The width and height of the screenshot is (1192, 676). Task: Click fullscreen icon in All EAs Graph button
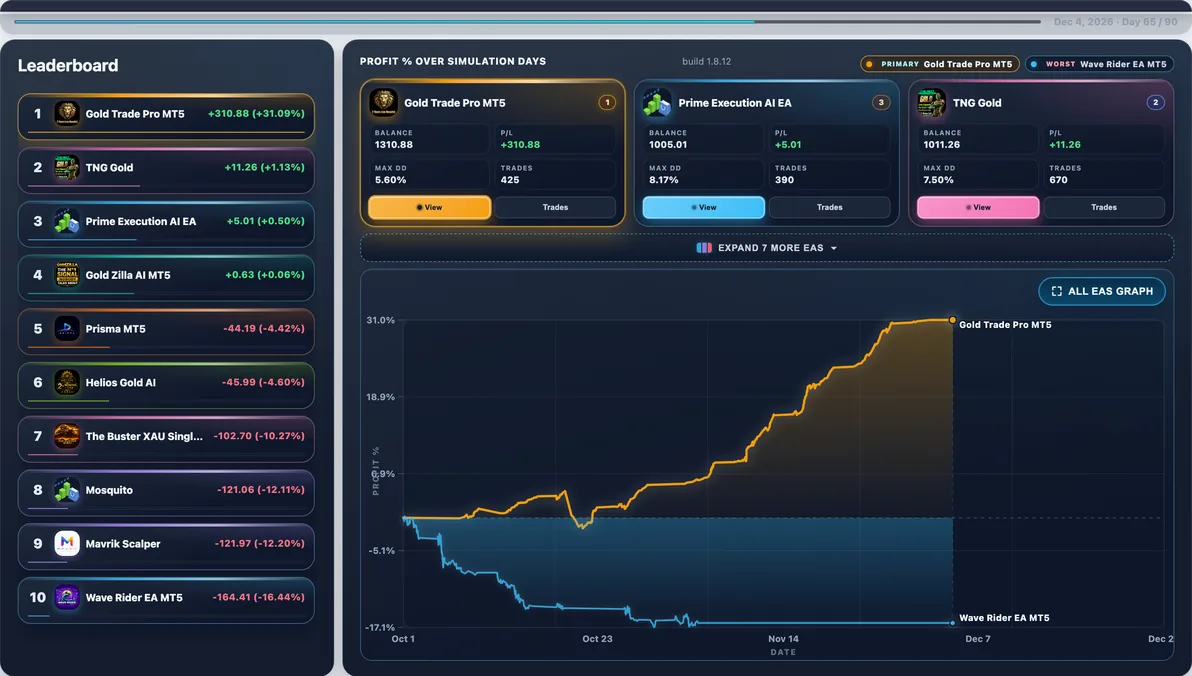pos(1057,291)
